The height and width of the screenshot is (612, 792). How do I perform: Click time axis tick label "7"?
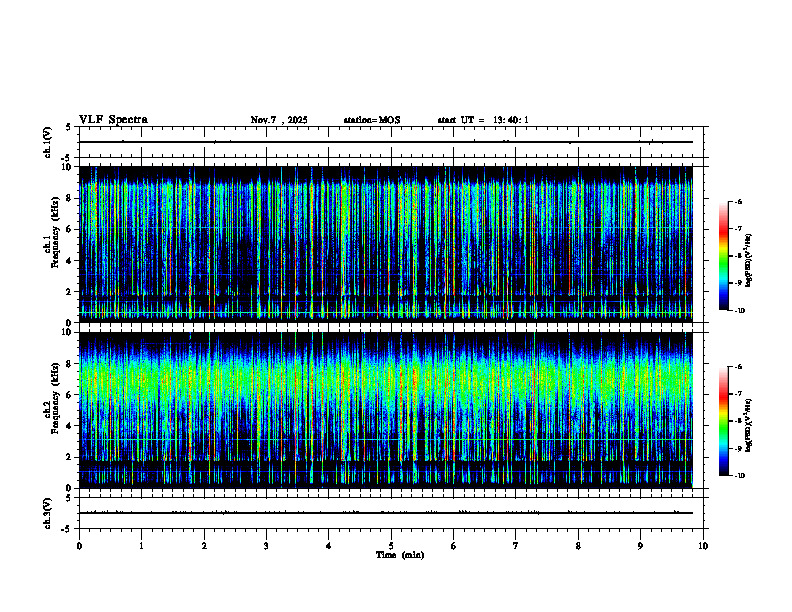(516, 546)
